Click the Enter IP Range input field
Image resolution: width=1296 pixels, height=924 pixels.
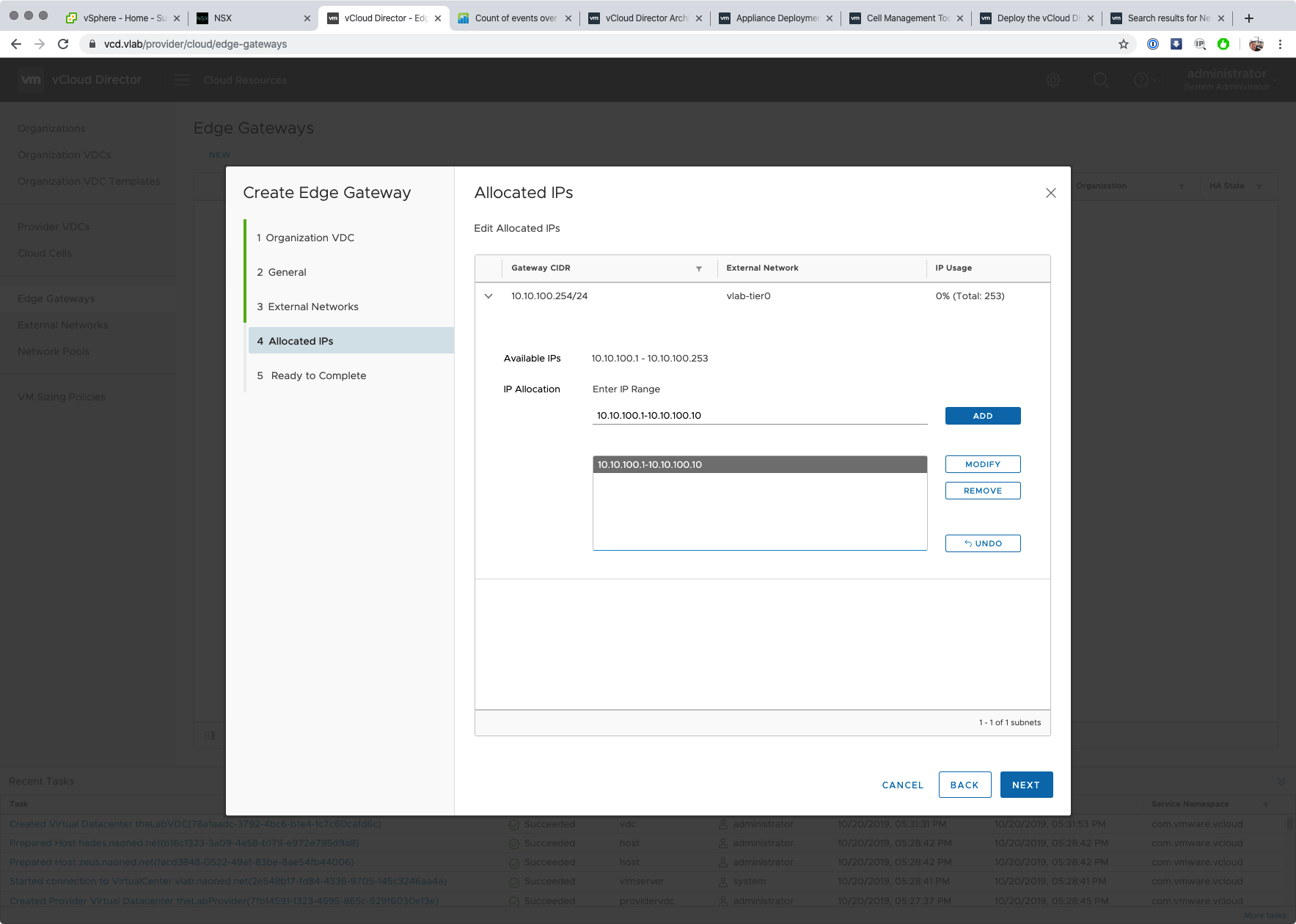(759, 415)
